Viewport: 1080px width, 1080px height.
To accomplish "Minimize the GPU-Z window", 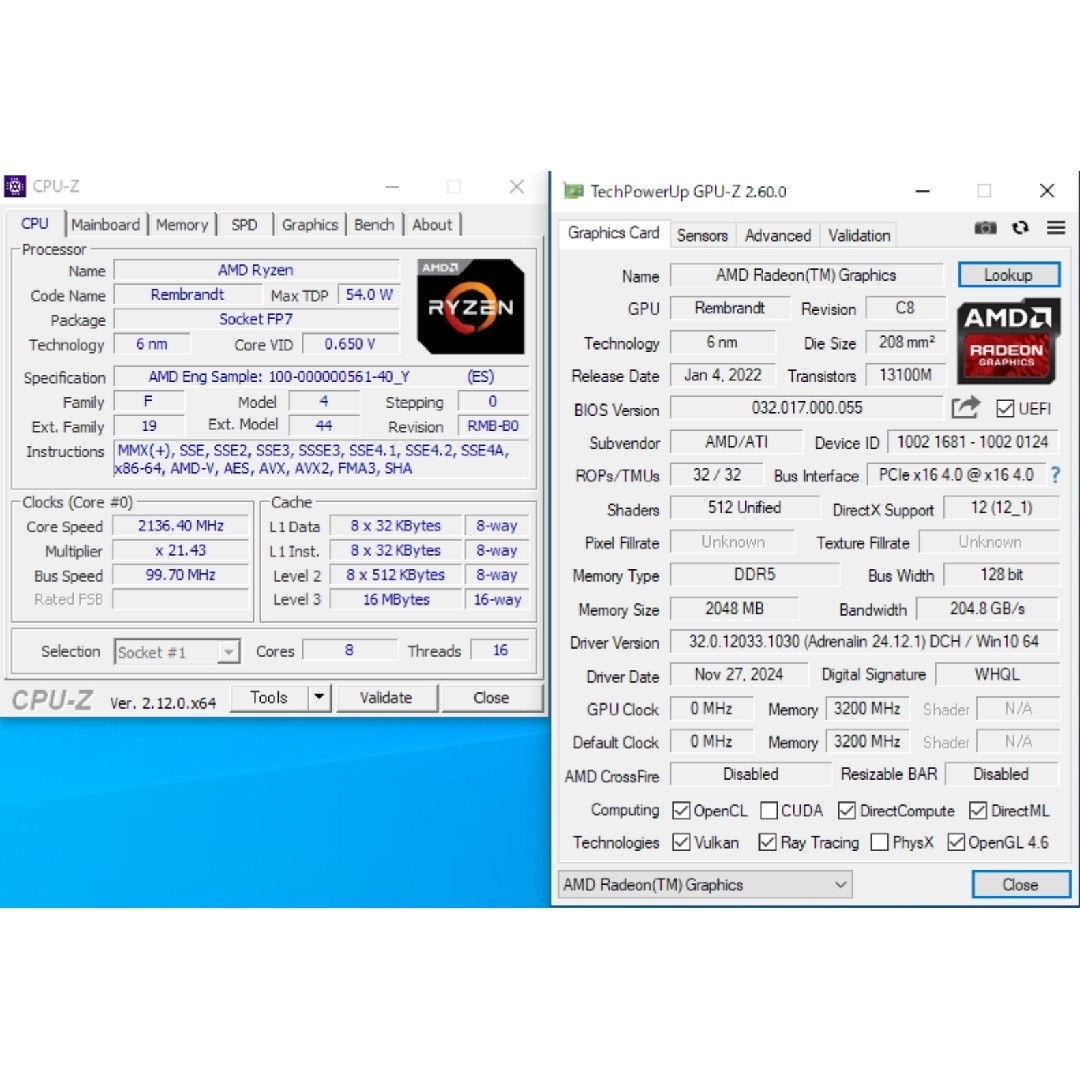I will (922, 191).
